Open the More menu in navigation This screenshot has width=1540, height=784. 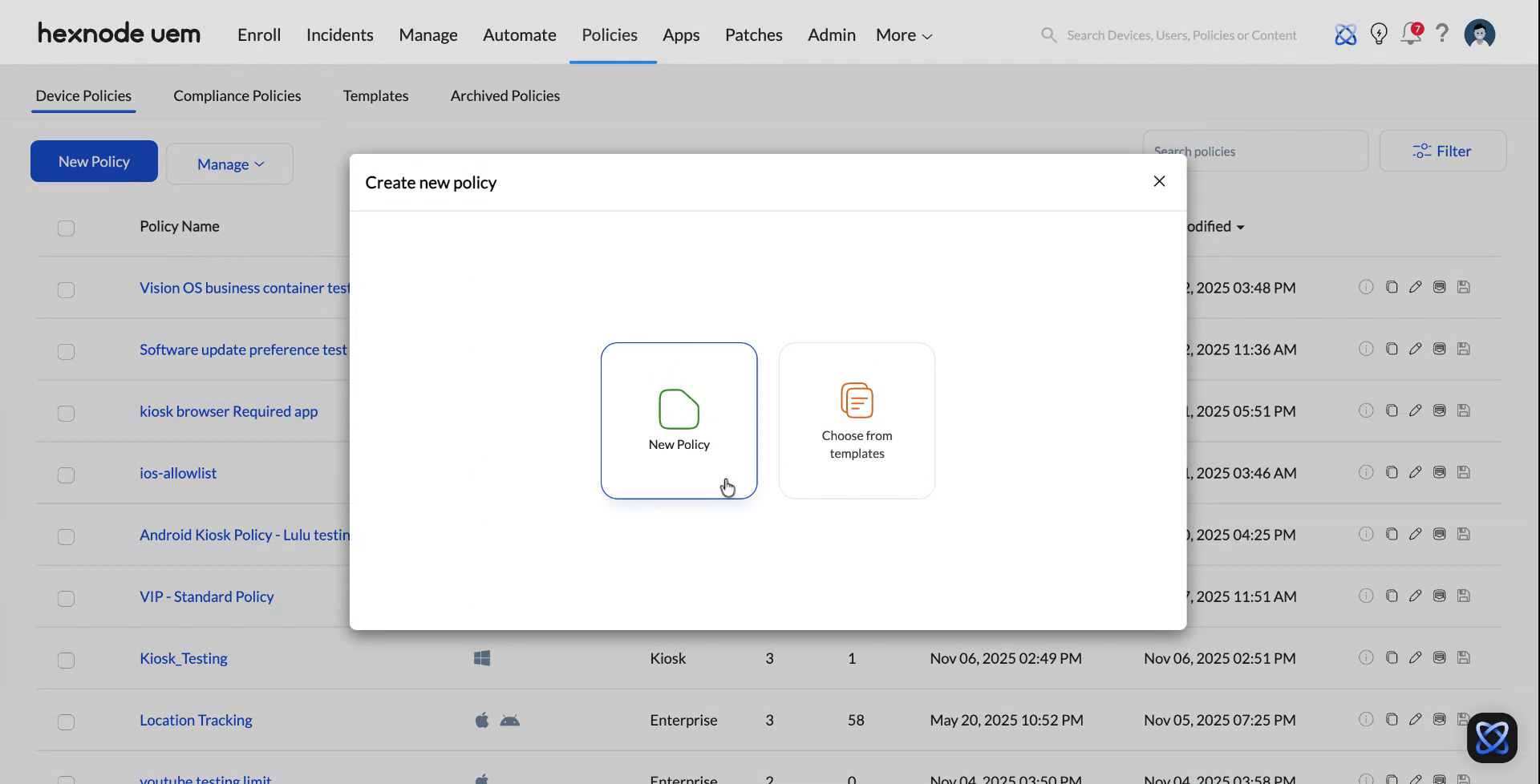[903, 34]
